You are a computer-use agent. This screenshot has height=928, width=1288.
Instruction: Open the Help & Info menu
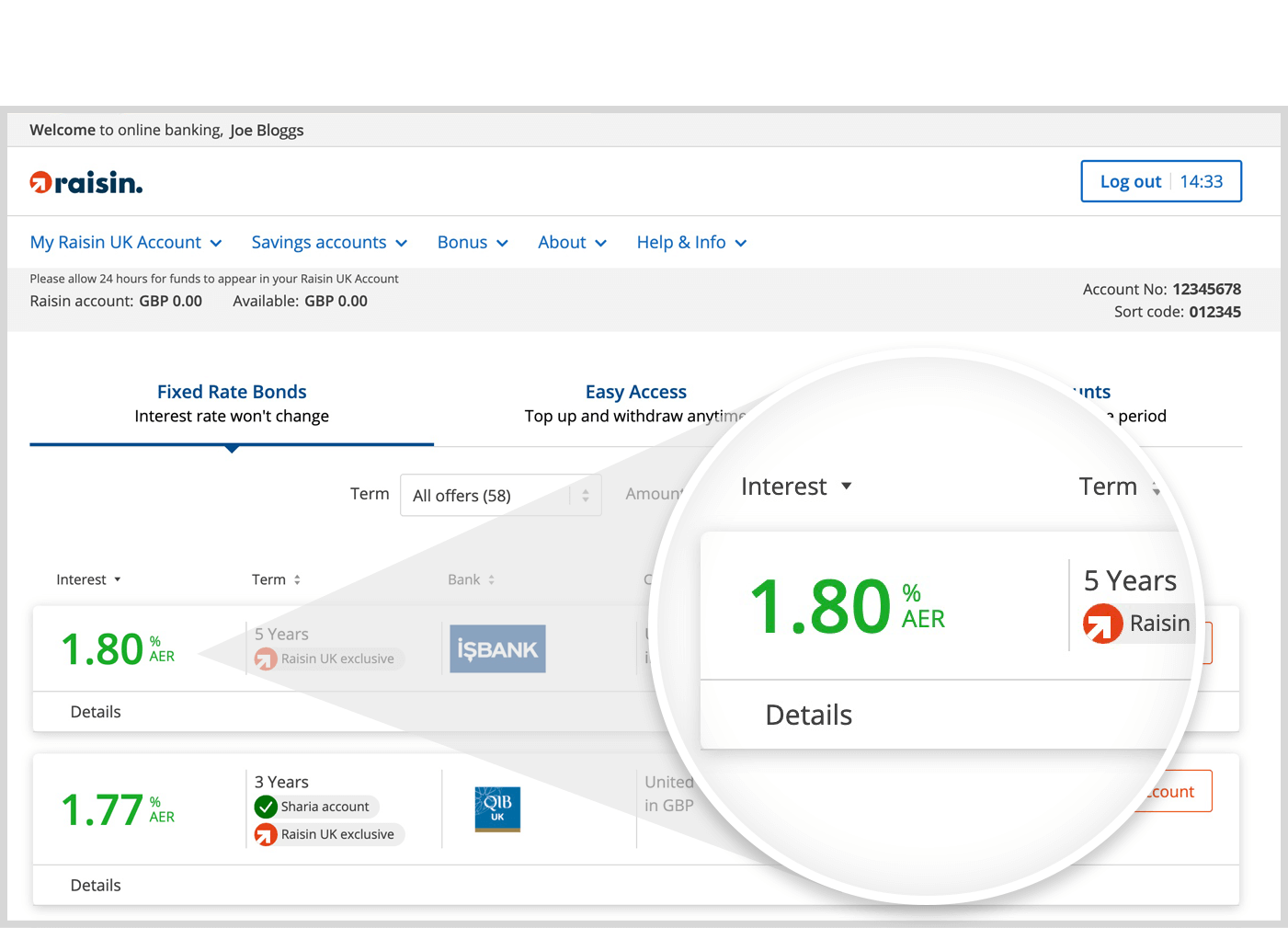click(x=691, y=242)
